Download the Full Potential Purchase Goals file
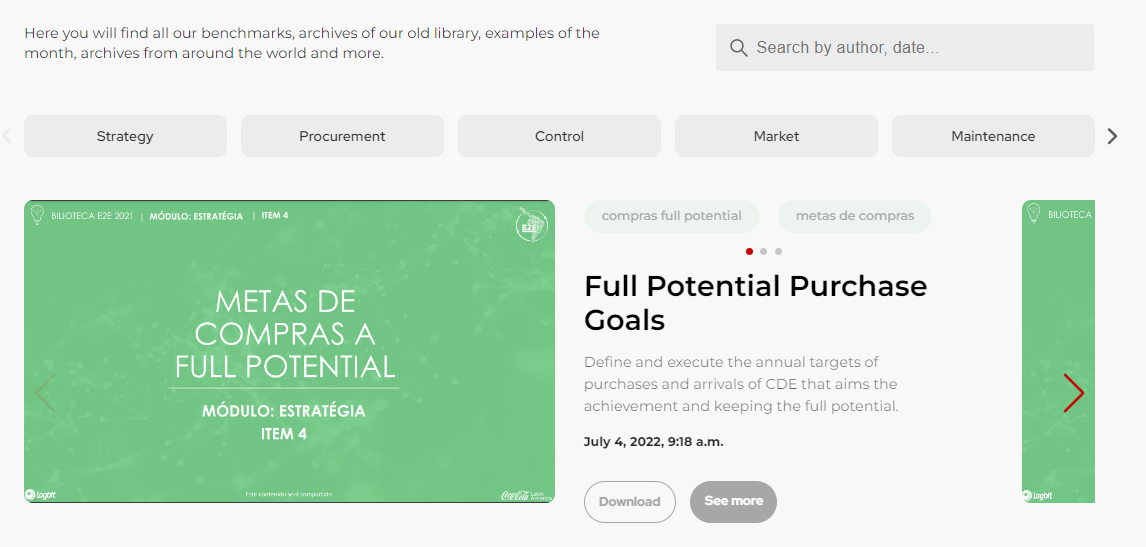 pos(629,502)
